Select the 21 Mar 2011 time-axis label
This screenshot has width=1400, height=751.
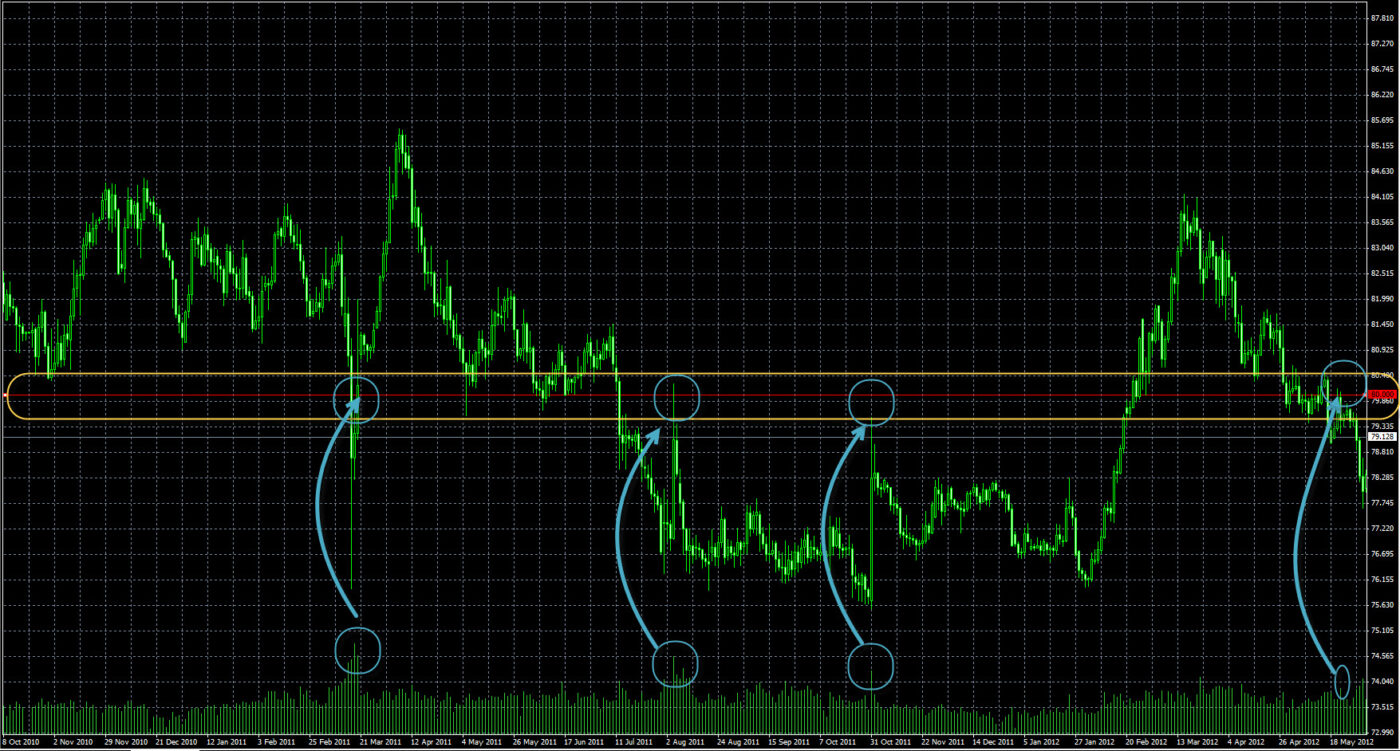[x=381, y=743]
